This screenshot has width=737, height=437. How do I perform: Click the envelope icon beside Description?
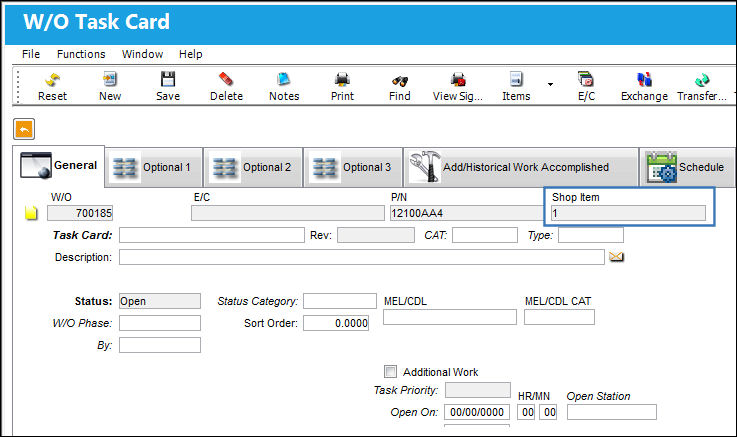pyautogui.click(x=616, y=257)
